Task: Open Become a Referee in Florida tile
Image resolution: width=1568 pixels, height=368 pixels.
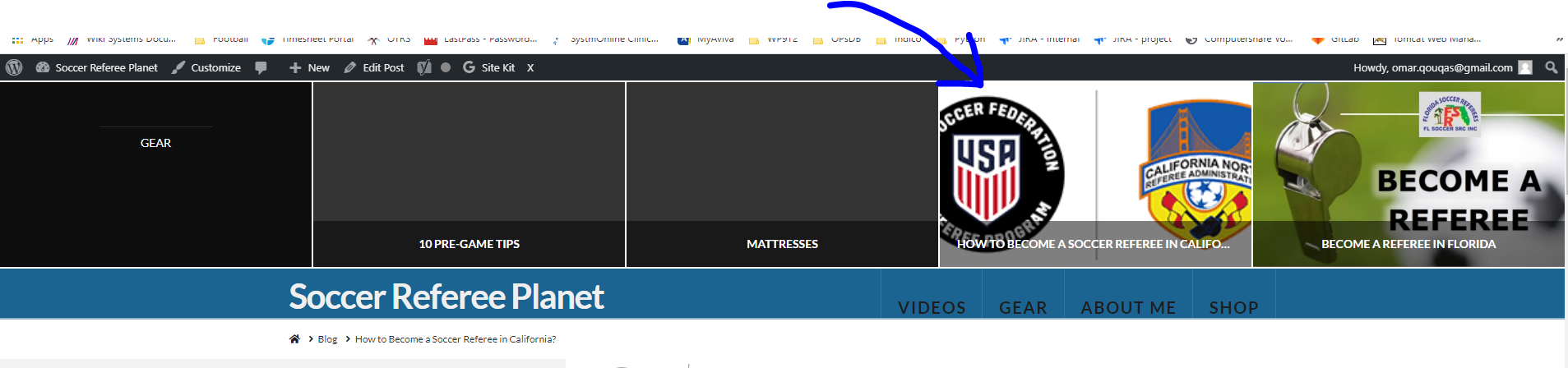Action: tap(1408, 174)
